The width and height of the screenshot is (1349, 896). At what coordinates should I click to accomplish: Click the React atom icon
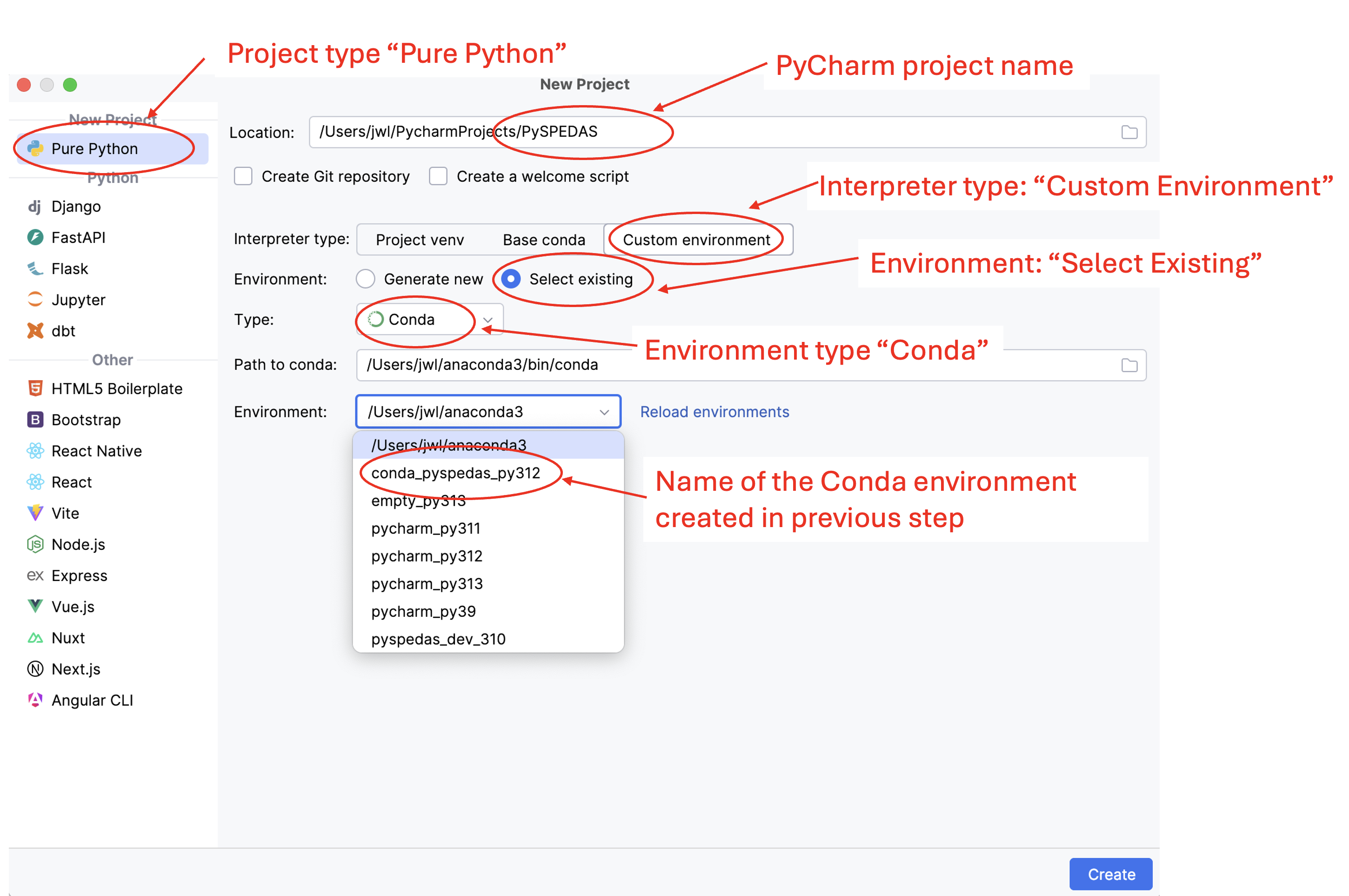(x=35, y=481)
